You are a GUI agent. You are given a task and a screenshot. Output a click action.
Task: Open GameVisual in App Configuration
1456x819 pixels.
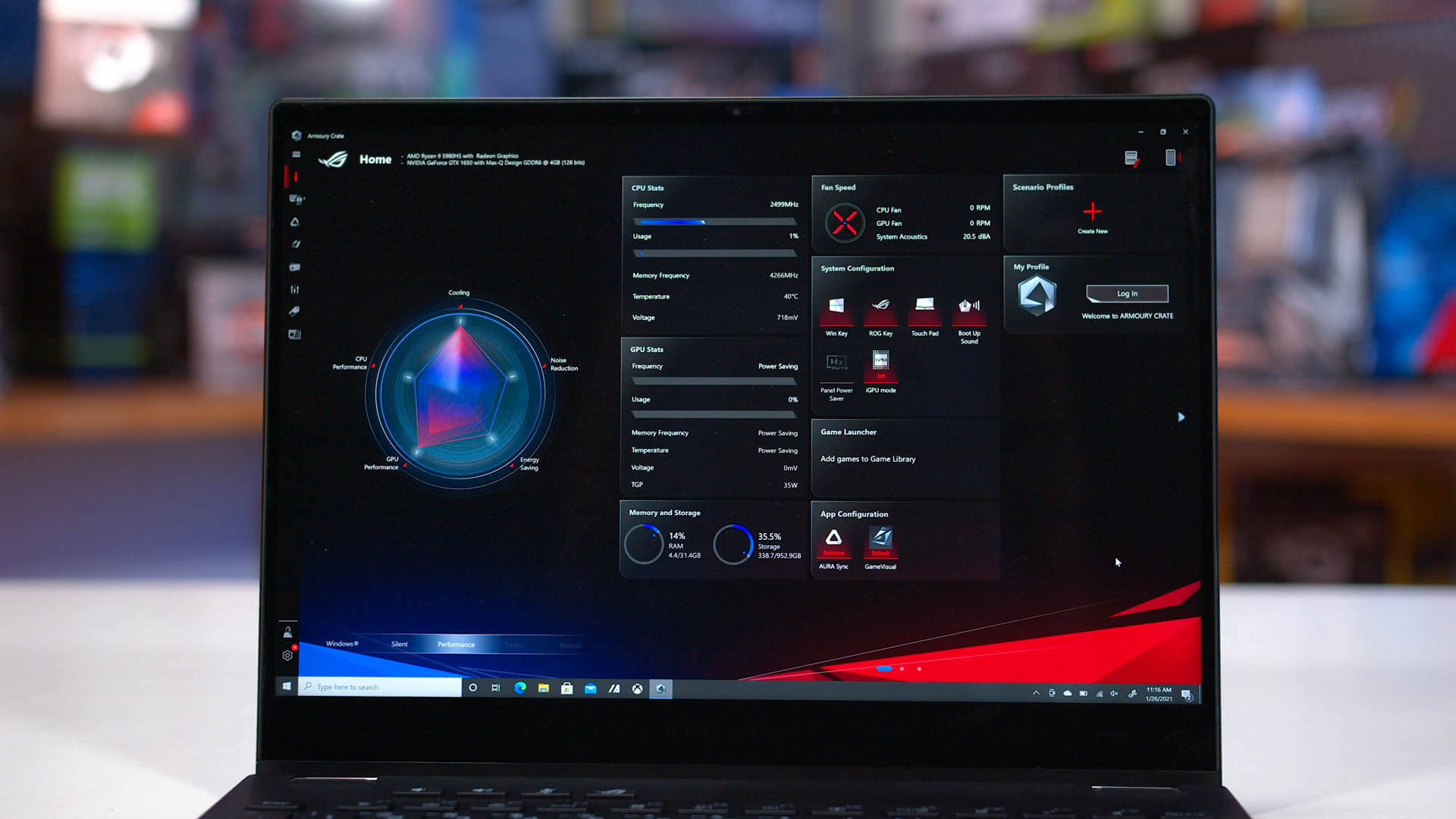pyautogui.click(x=880, y=546)
